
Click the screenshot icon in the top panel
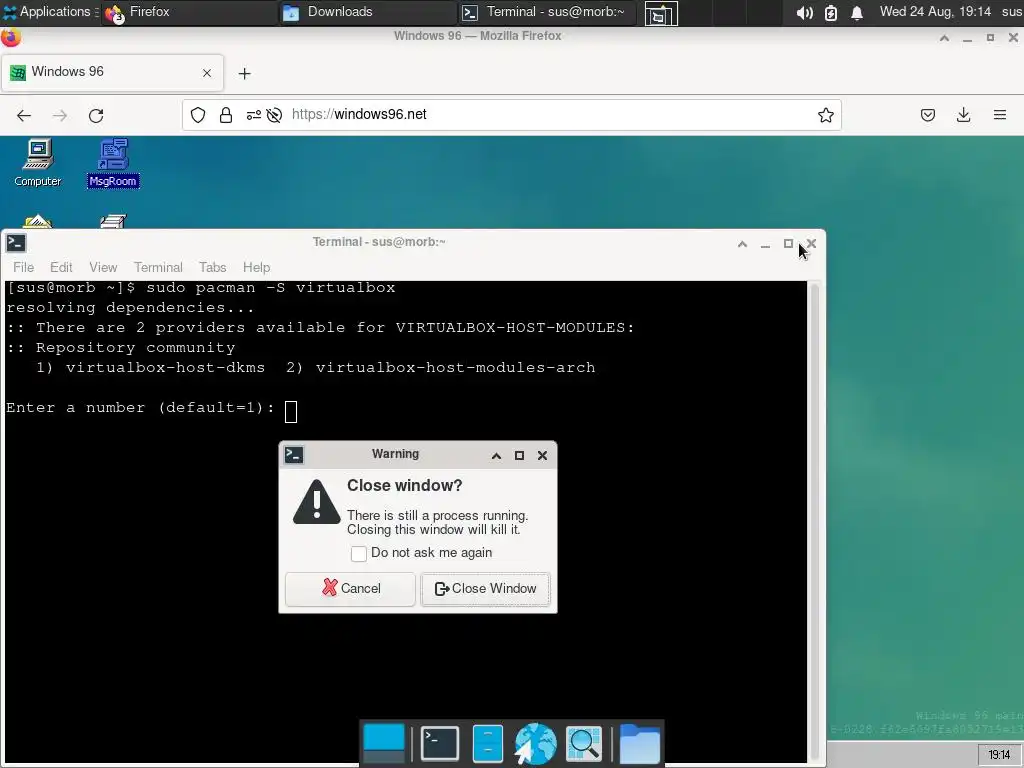coord(661,13)
